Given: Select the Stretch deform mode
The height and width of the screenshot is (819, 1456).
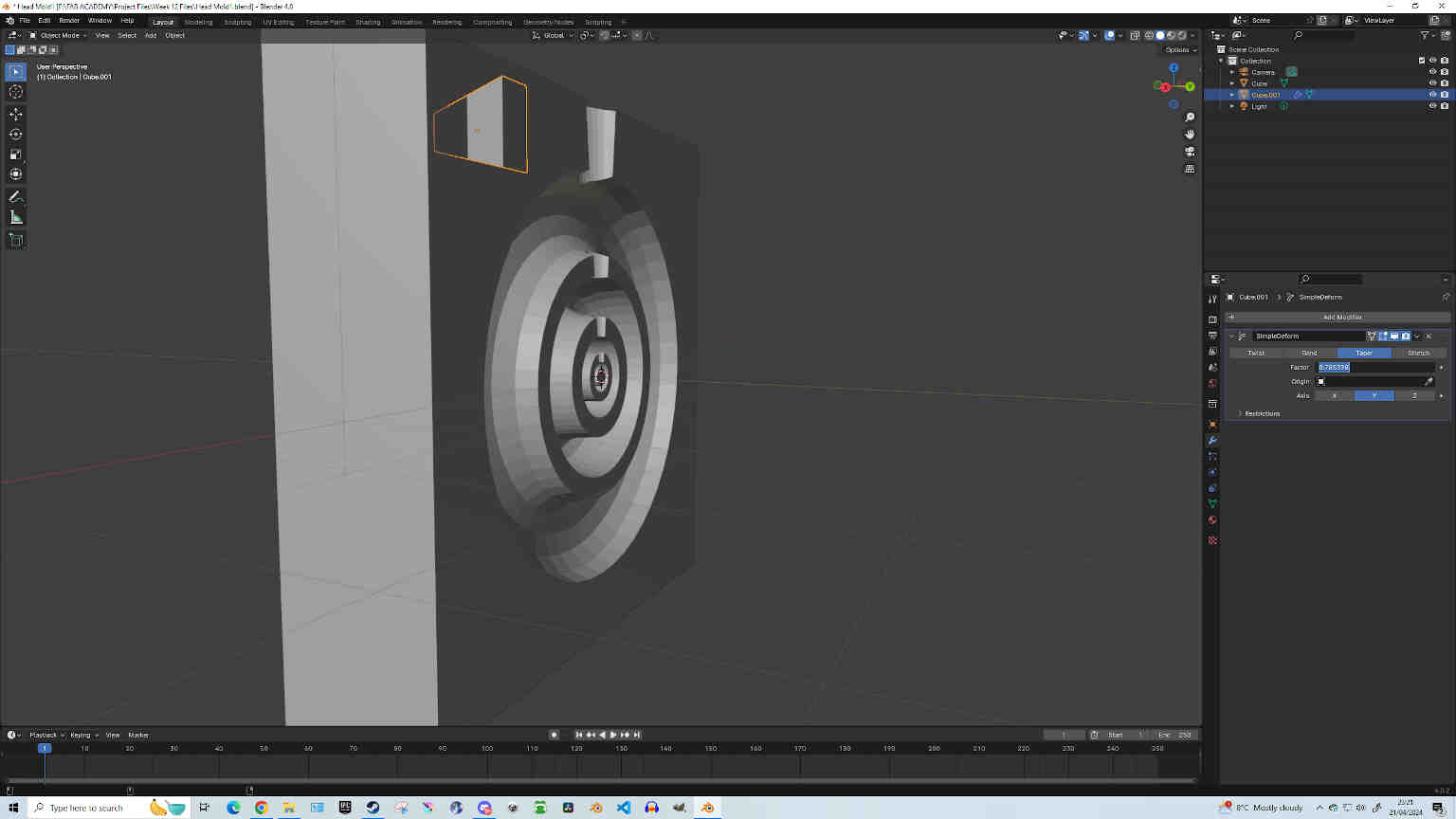Looking at the screenshot, I should (x=1419, y=353).
